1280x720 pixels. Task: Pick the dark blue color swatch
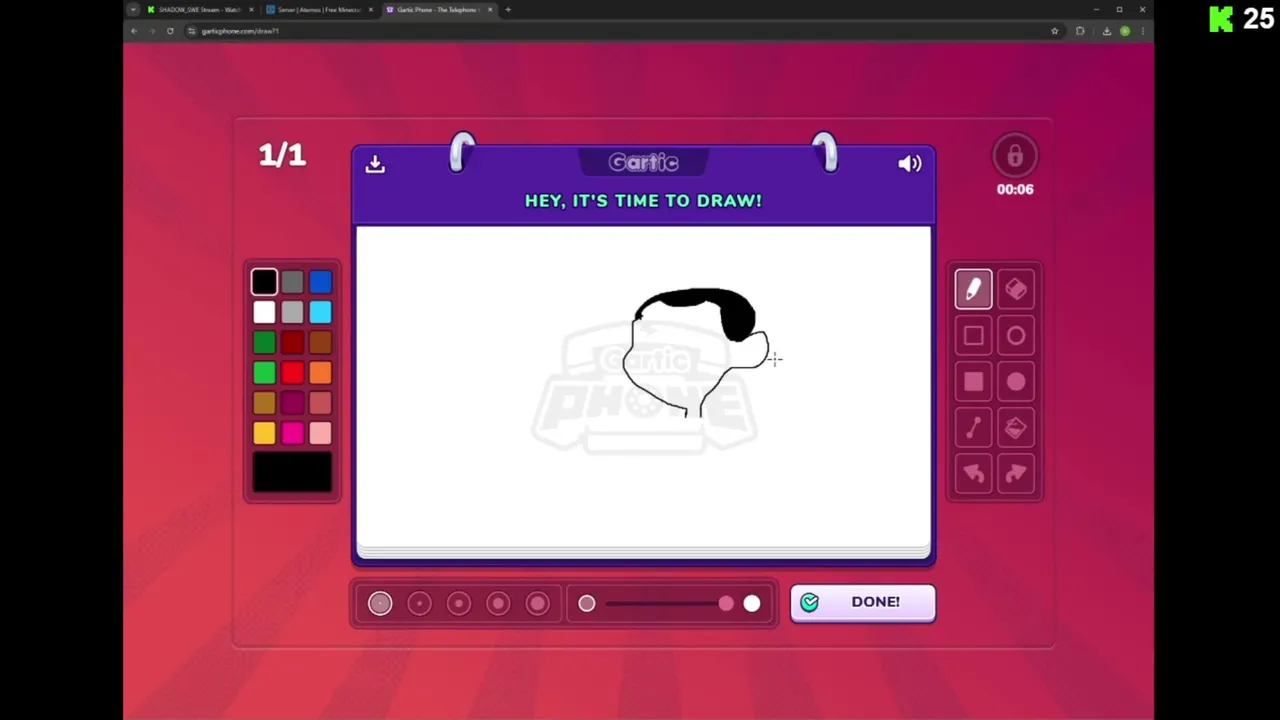[320, 283]
